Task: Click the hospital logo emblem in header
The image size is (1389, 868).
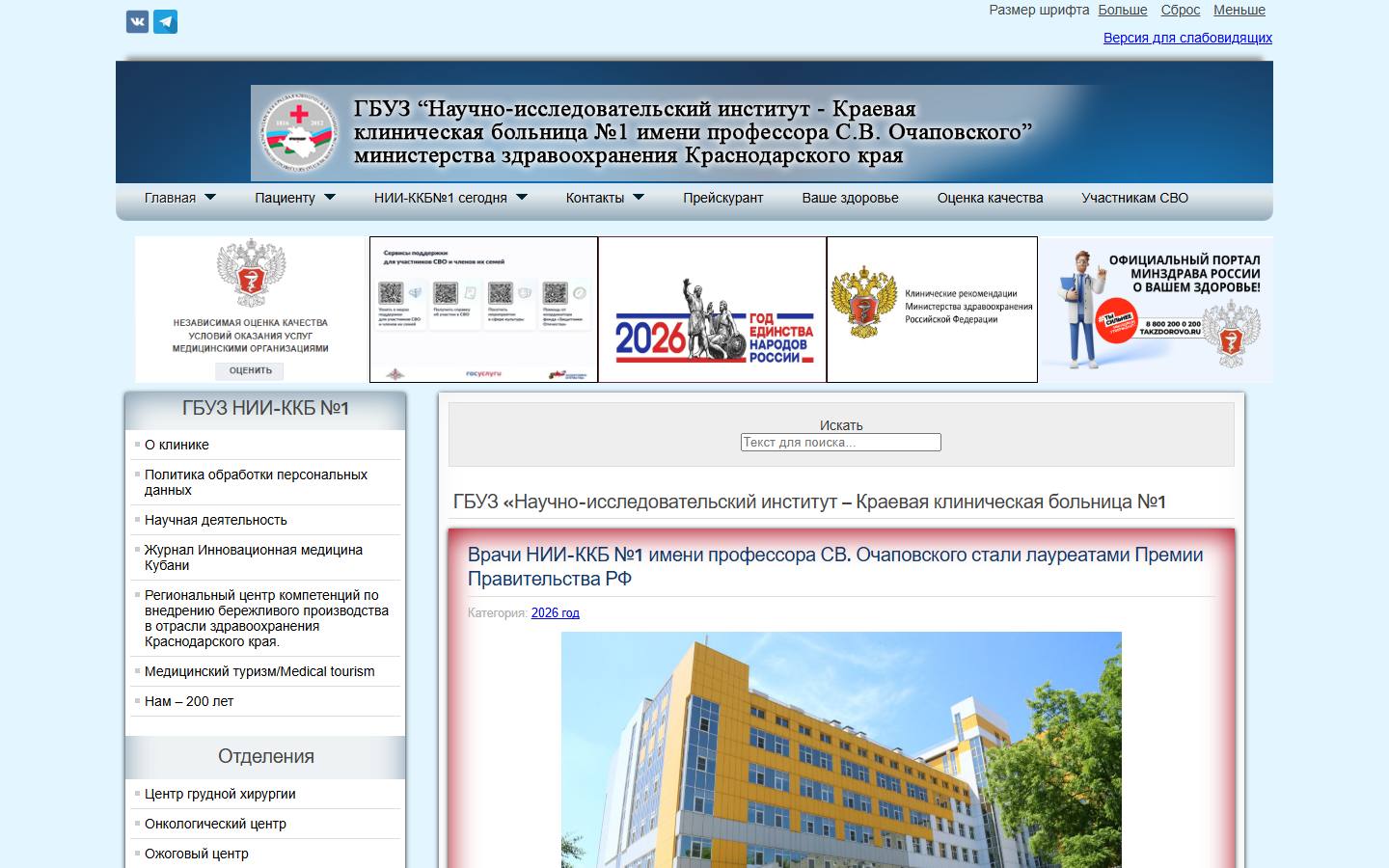Action: click(299, 133)
